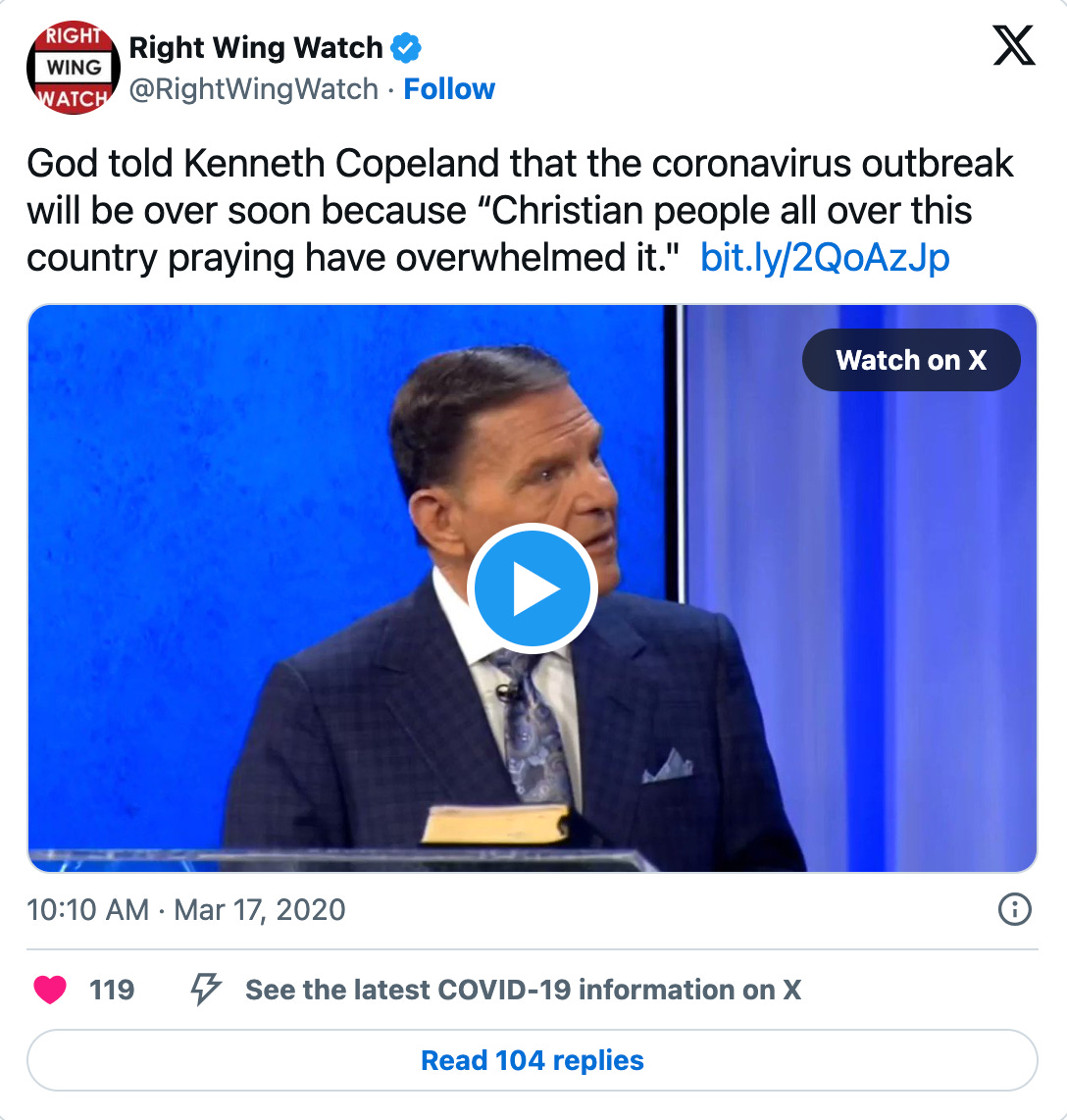Click the 10:10 AM time text
Screen dimensions: 1067x1120
pos(88,910)
